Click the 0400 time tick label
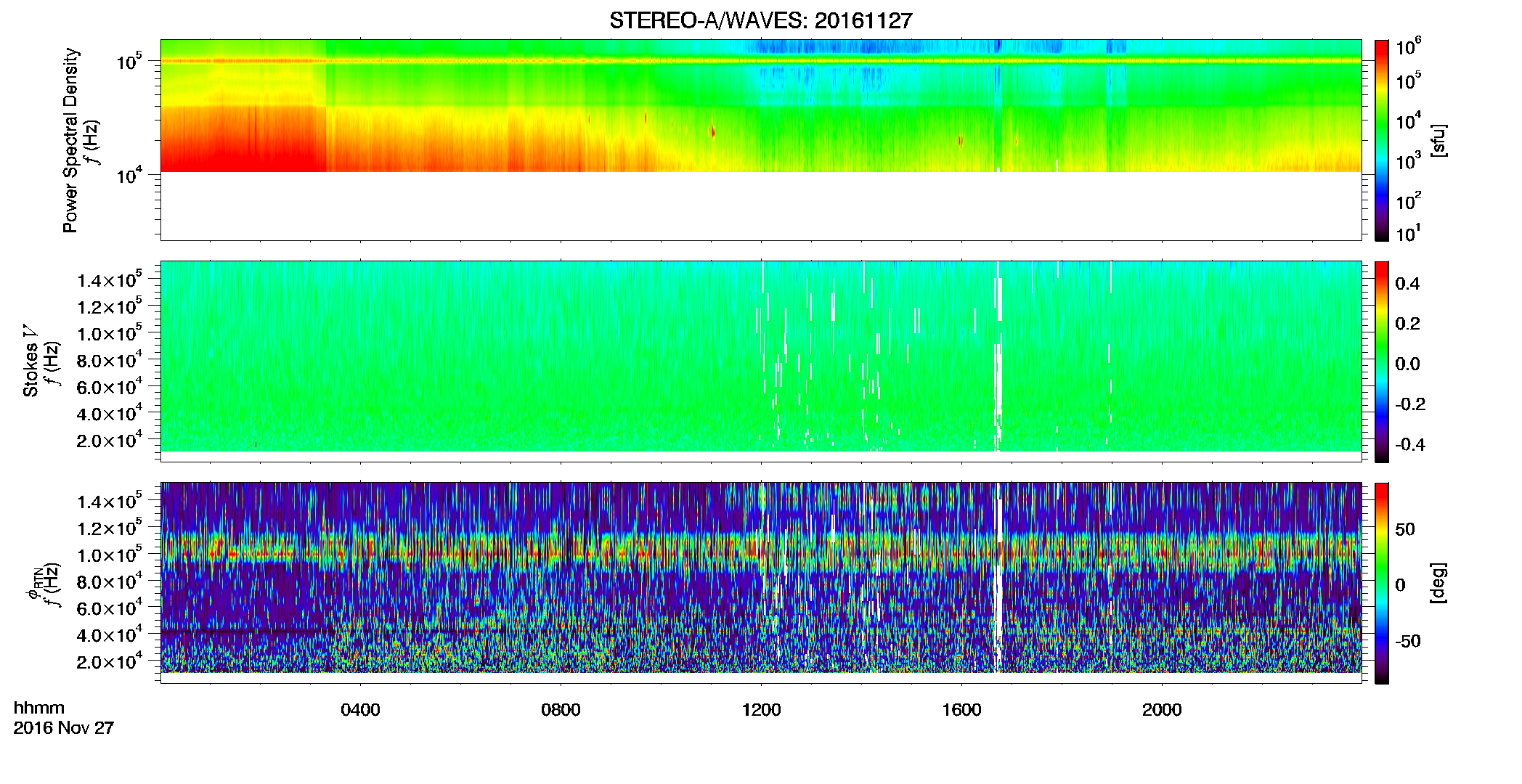The width and height of the screenshot is (1522, 784). point(360,710)
